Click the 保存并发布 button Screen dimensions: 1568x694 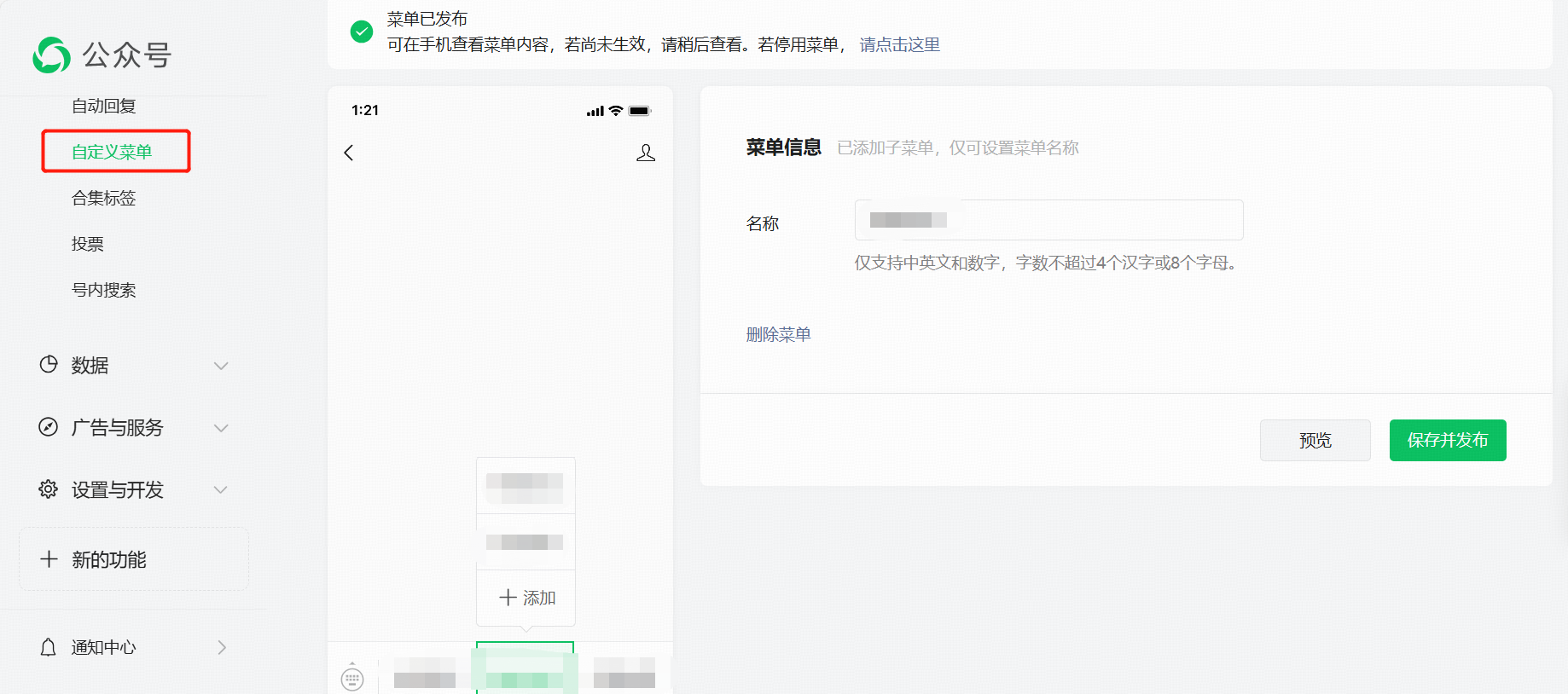1448,440
